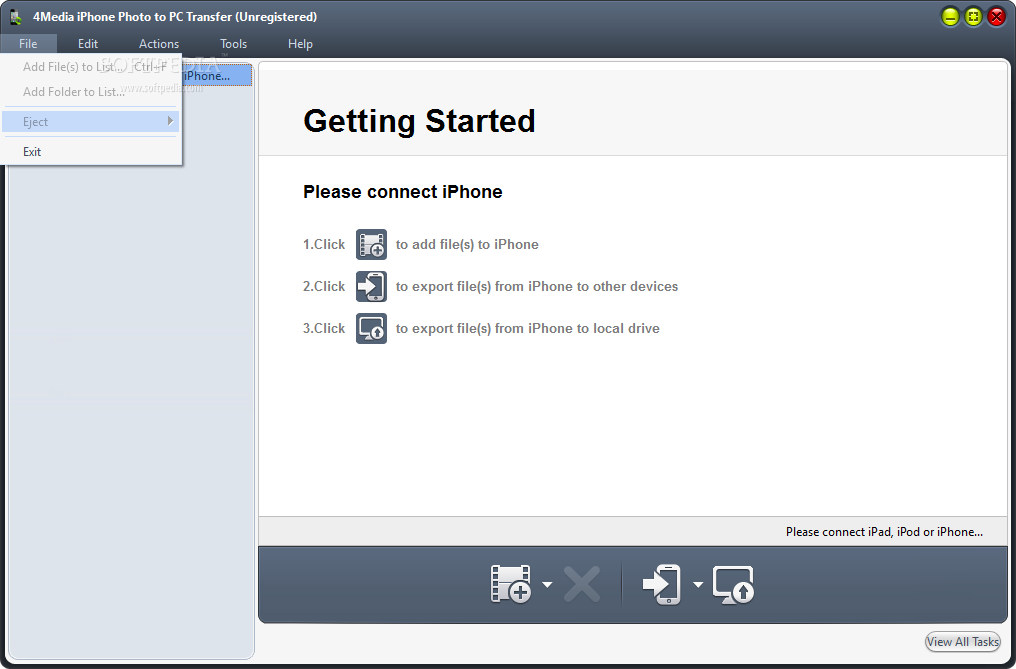
Task: Click 'to export file(s) from iPhone to other devices' text
Action: [537, 287]
